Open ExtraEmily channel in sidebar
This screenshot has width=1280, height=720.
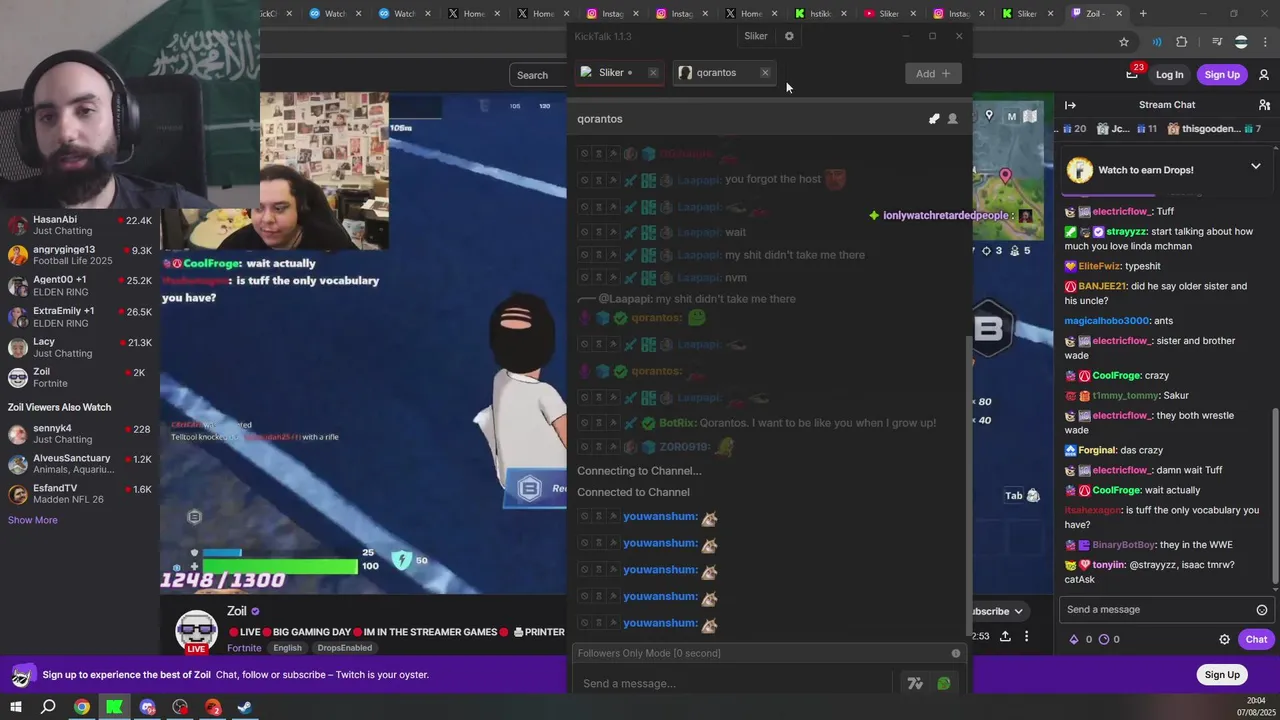(x=80, y=317)
